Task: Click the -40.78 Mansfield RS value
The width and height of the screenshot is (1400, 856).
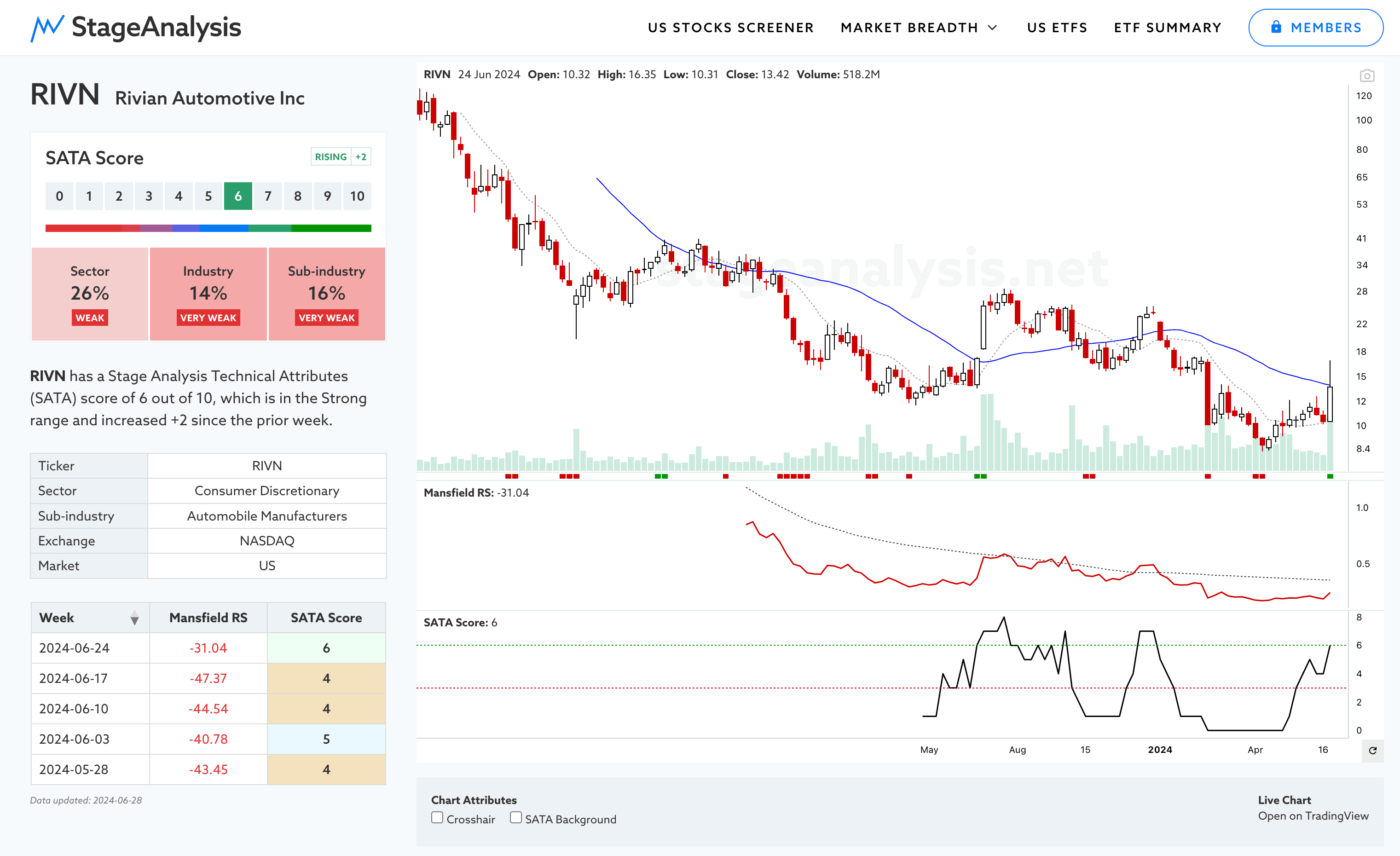Action: point(208,740)
